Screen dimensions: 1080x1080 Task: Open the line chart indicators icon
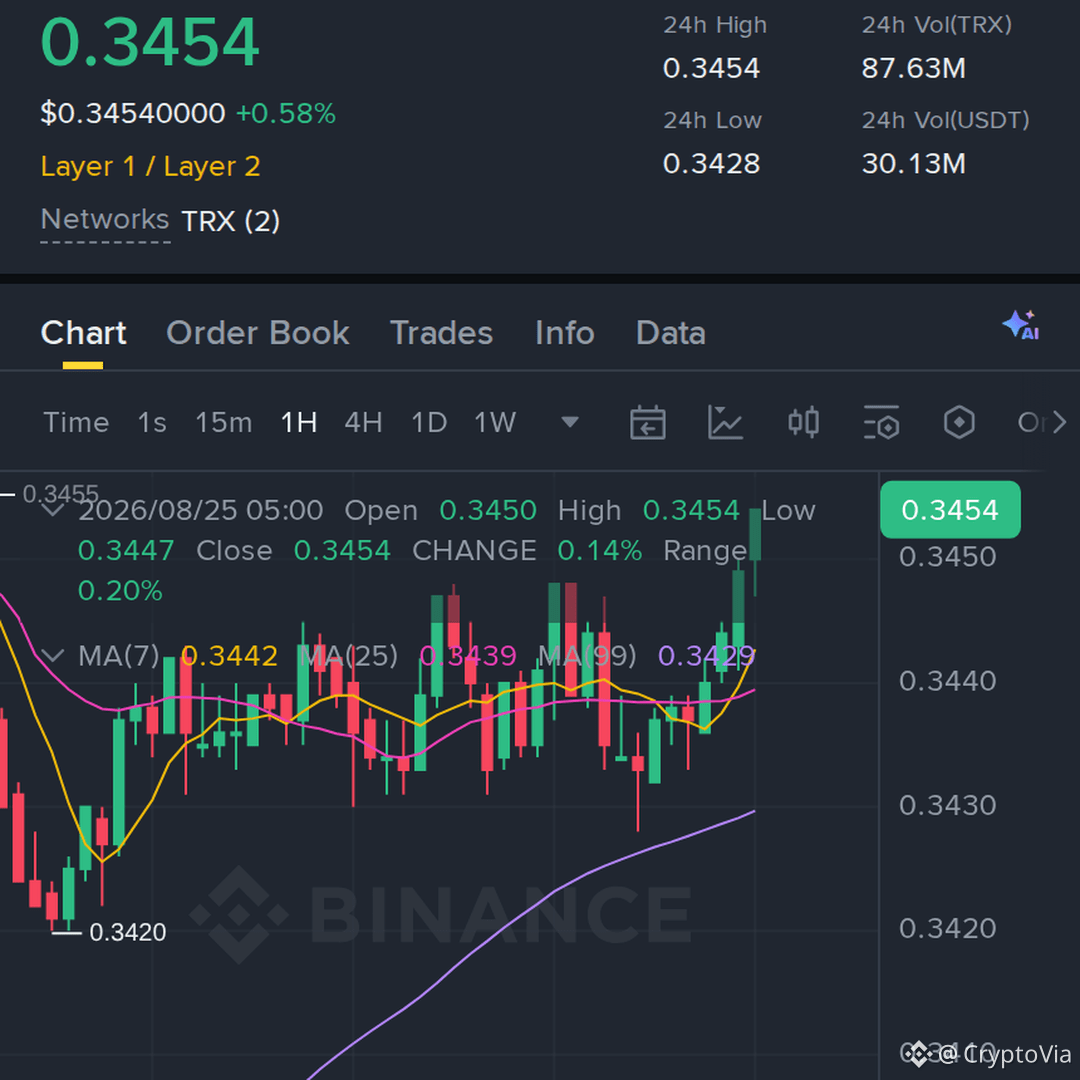(725, 422)
